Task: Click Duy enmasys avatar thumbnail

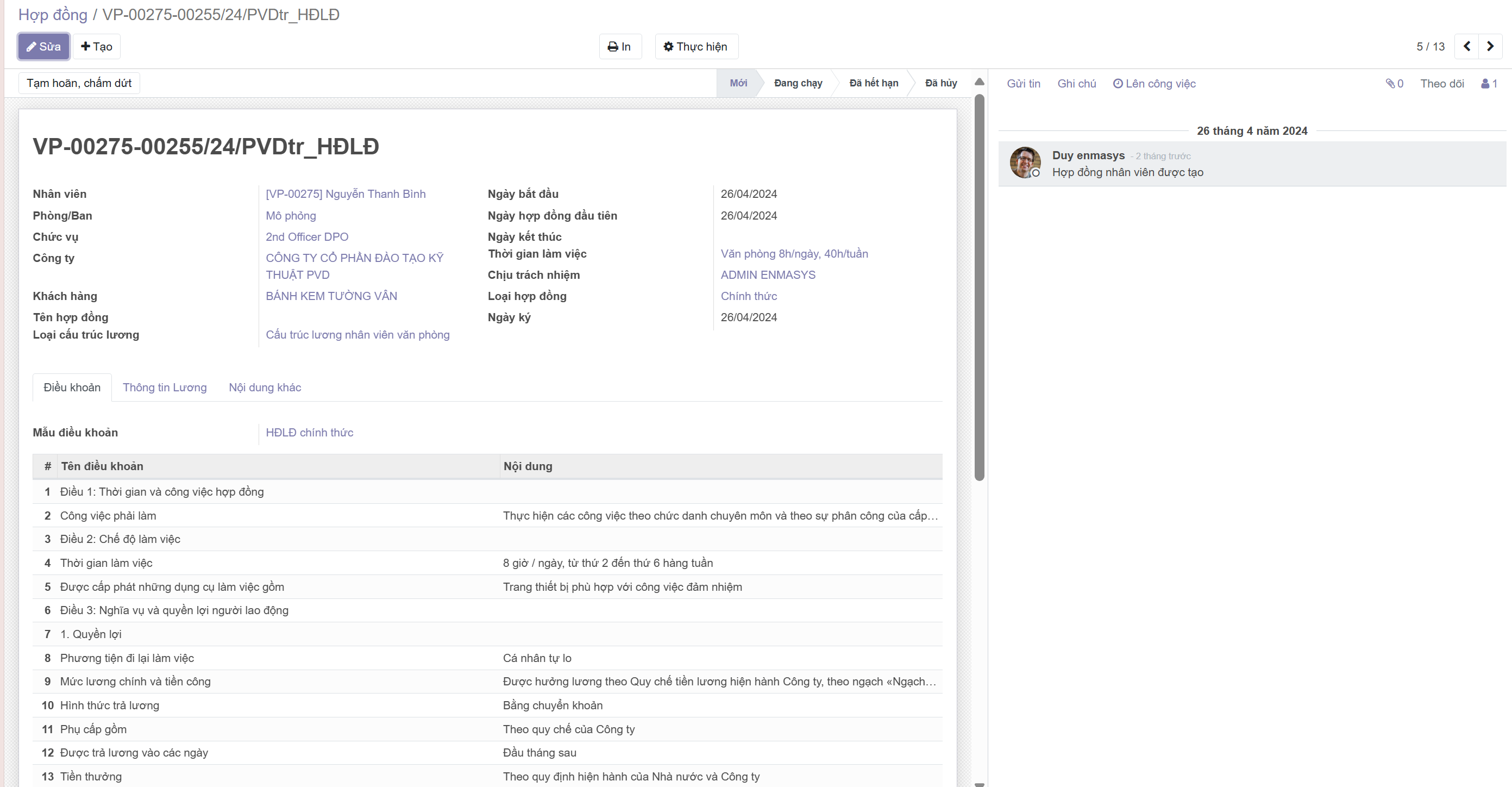Action: (1025, 163)
